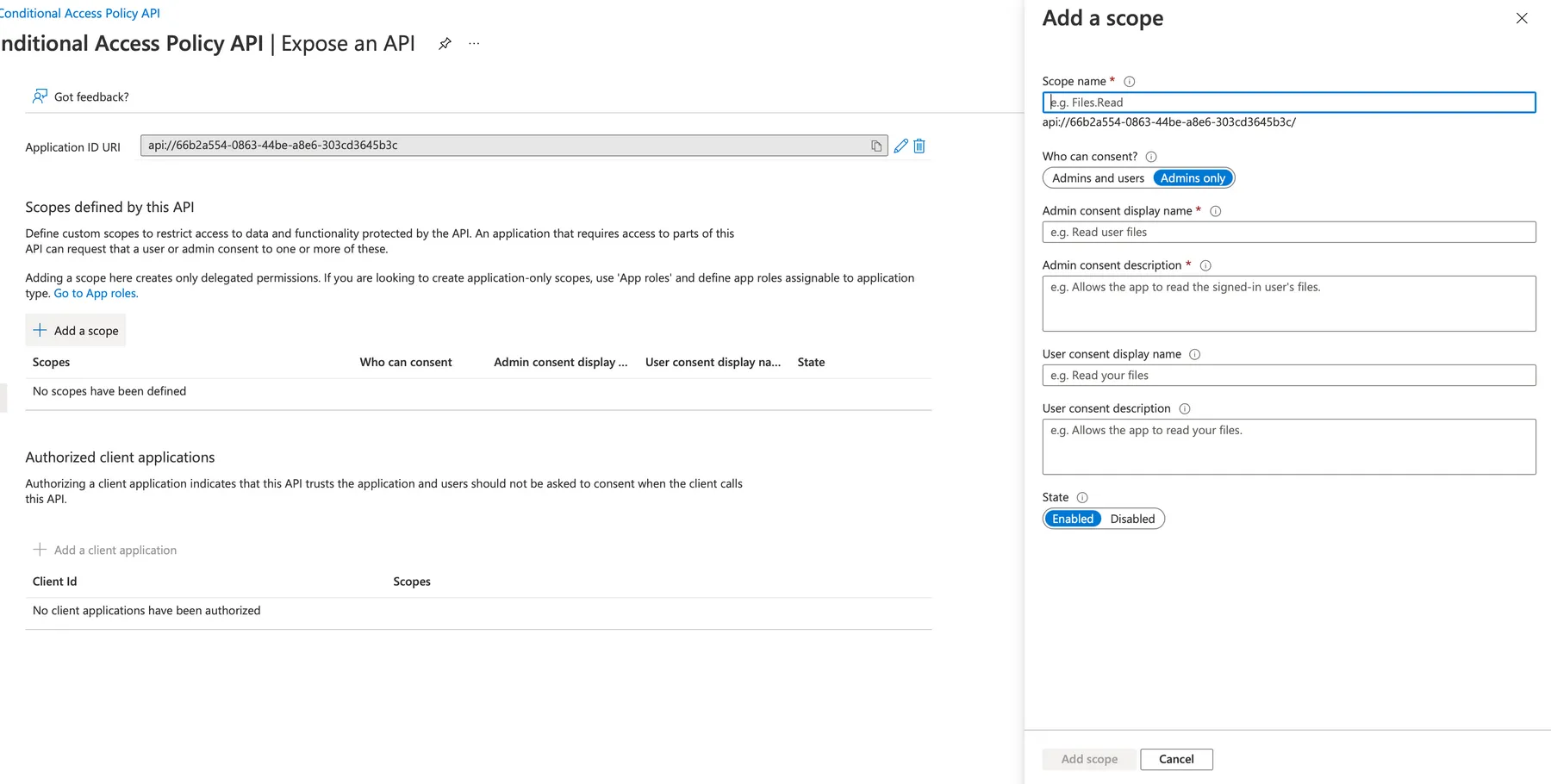Screen dimensions: 1551x784
Task: Pin the Expose an API page
Action: [x=445, y=43]
